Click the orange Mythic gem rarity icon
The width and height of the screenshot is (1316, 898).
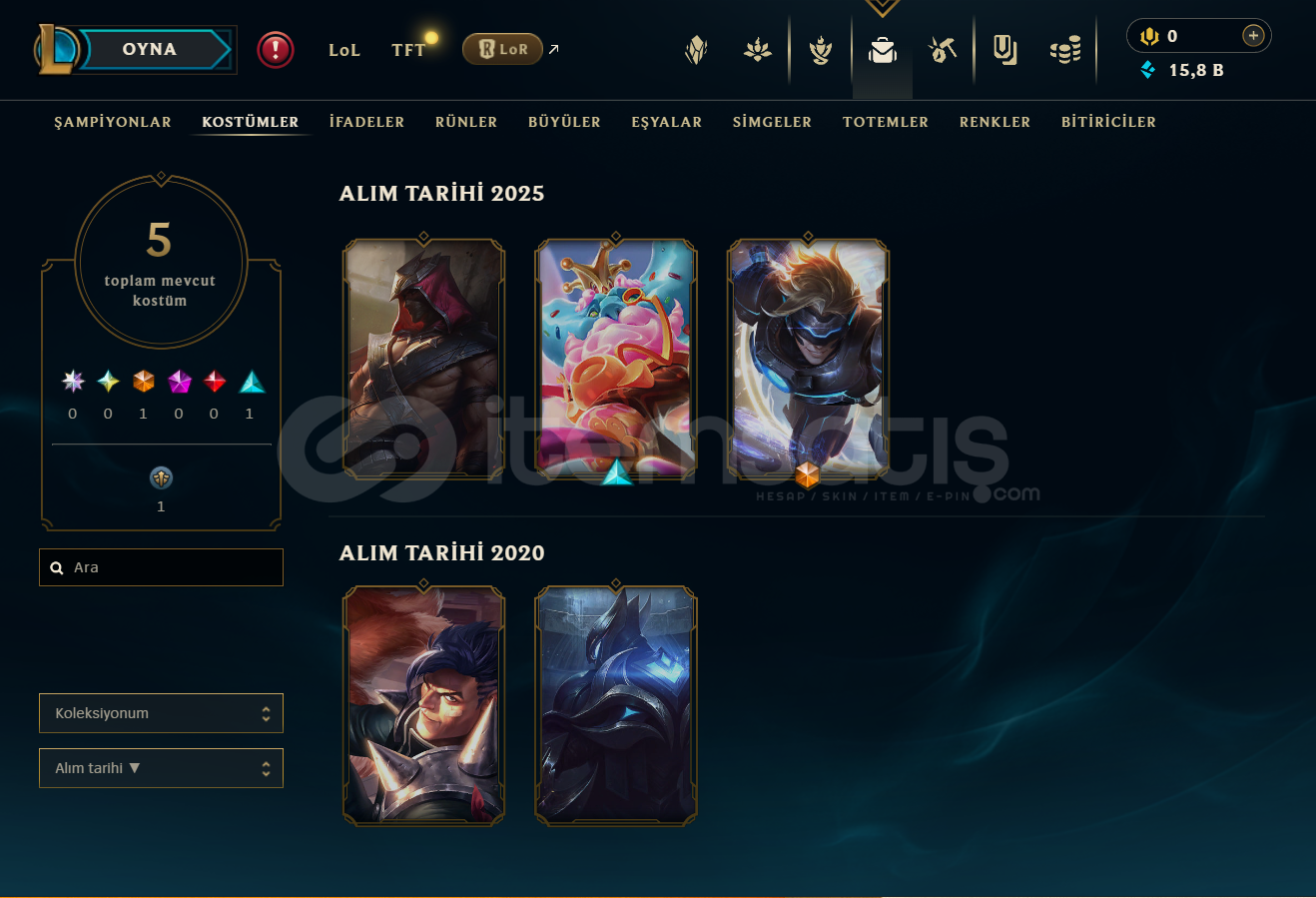pyautogui.click(x=144, y=381)
